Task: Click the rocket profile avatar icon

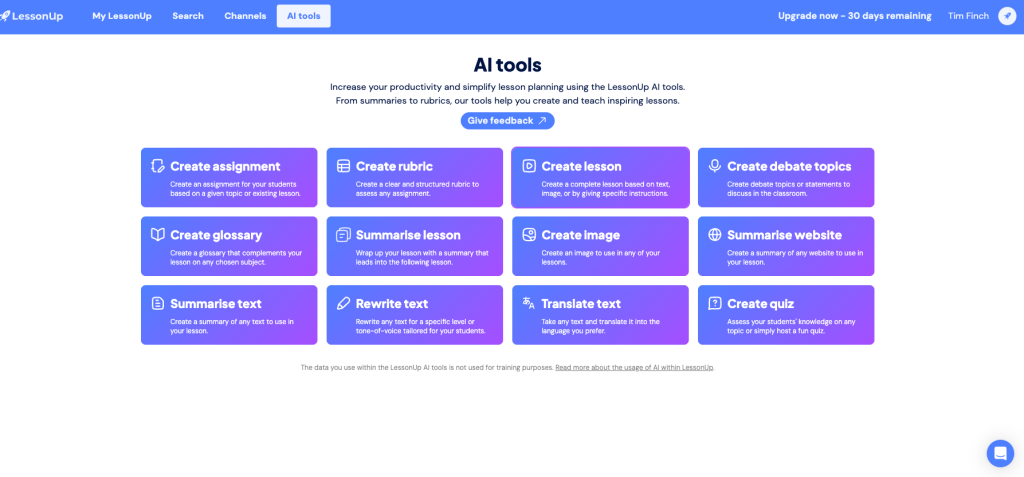Action: pyautogui.click(x=1007, y=16)
